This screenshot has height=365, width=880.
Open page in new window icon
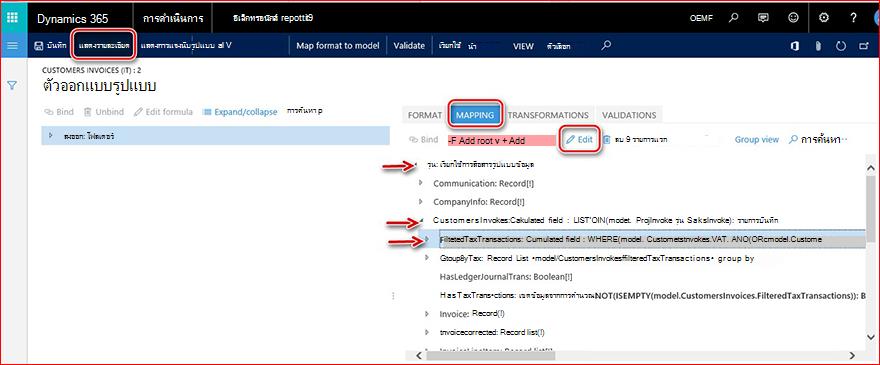tap(864, 46)
